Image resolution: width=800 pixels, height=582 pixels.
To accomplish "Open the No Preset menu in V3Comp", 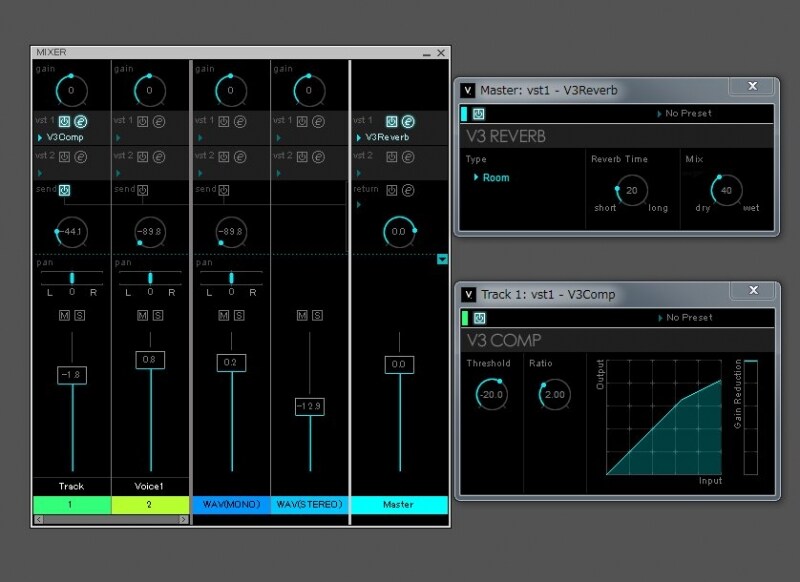I will (x=685, y=317).
